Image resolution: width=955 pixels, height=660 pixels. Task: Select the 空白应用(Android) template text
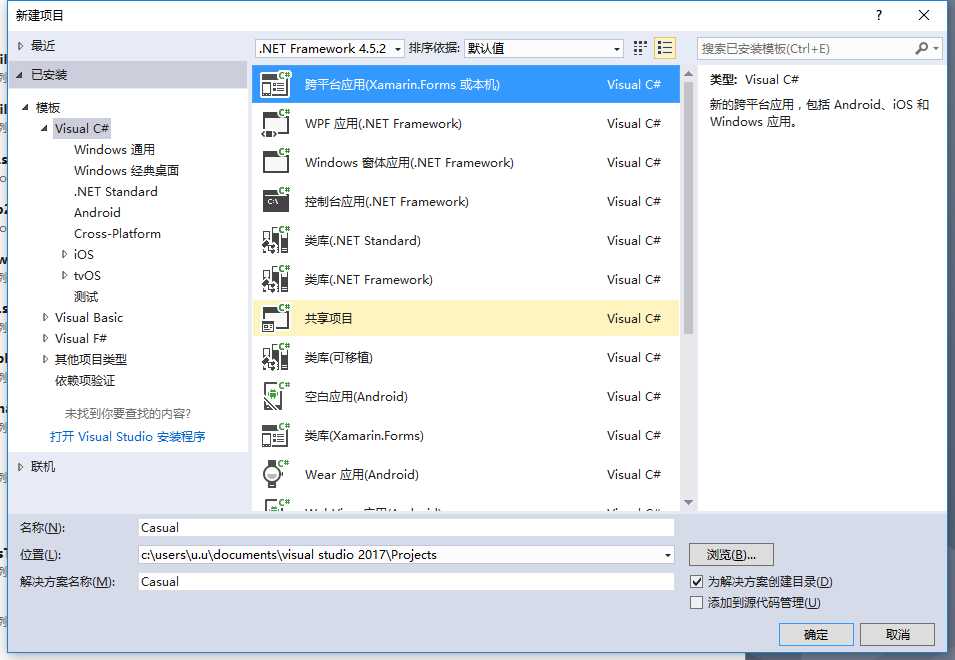356,396
